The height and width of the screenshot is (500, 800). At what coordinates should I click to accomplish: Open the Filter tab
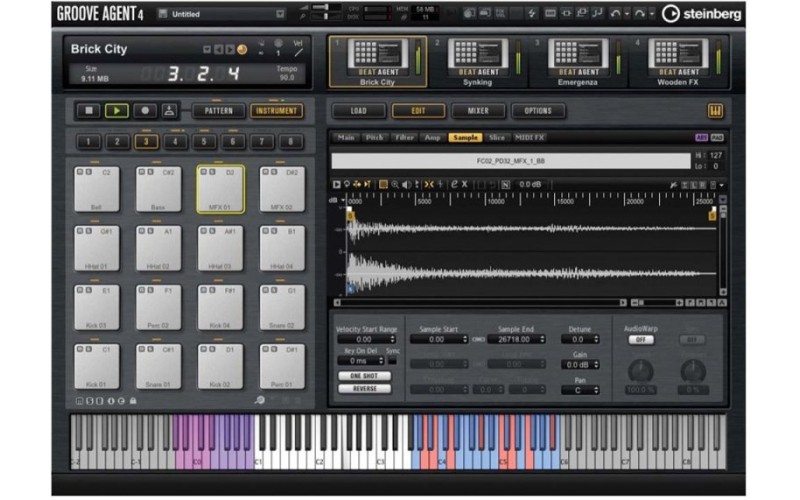404,137
